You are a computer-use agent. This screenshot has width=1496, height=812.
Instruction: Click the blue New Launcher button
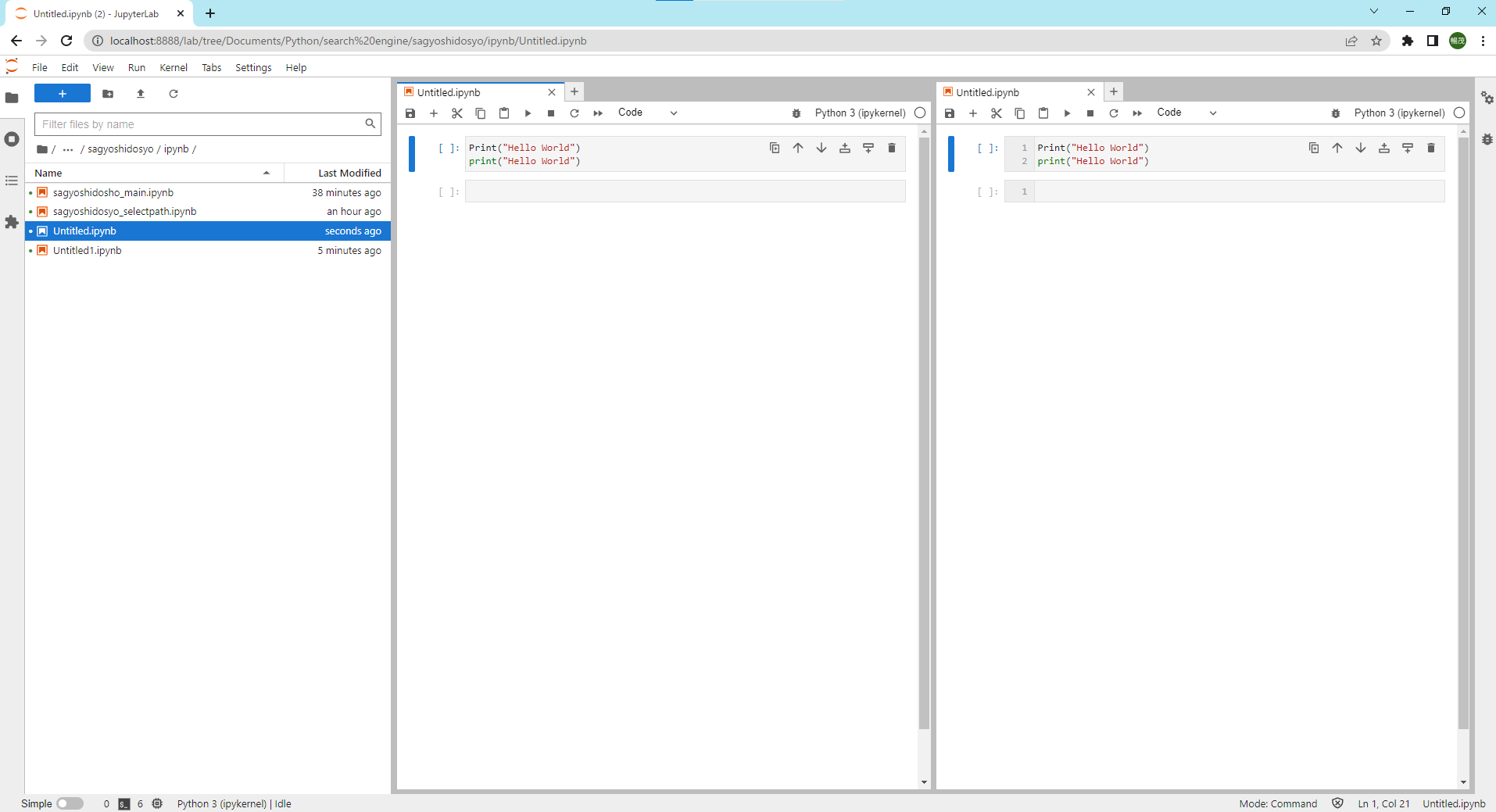(62, 93)
